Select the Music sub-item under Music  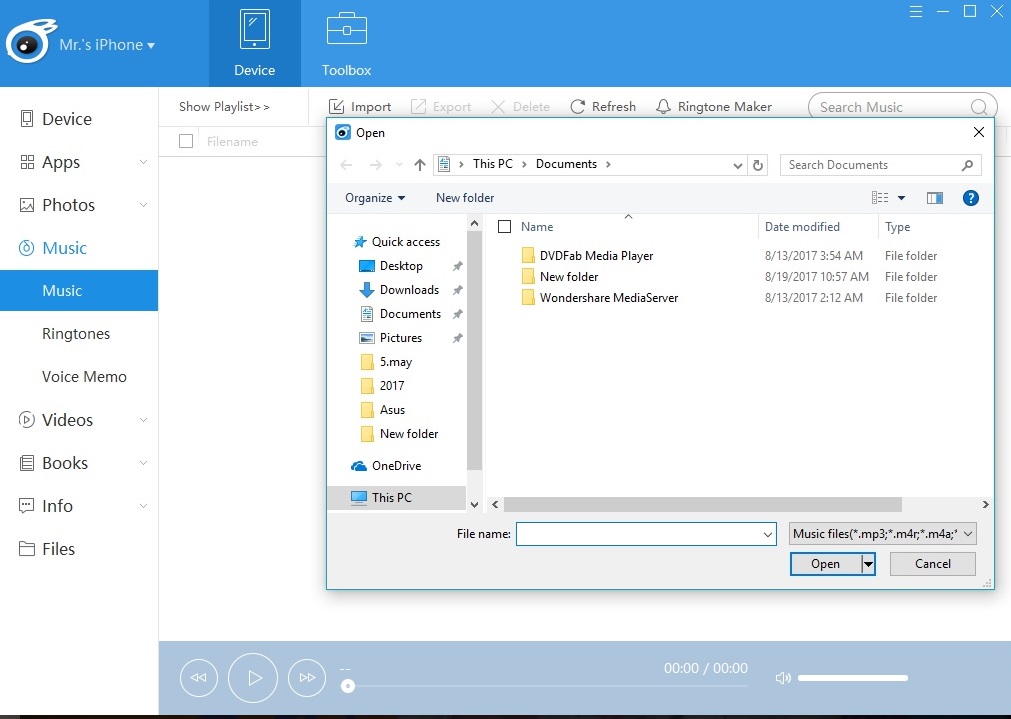pos(79,291)
